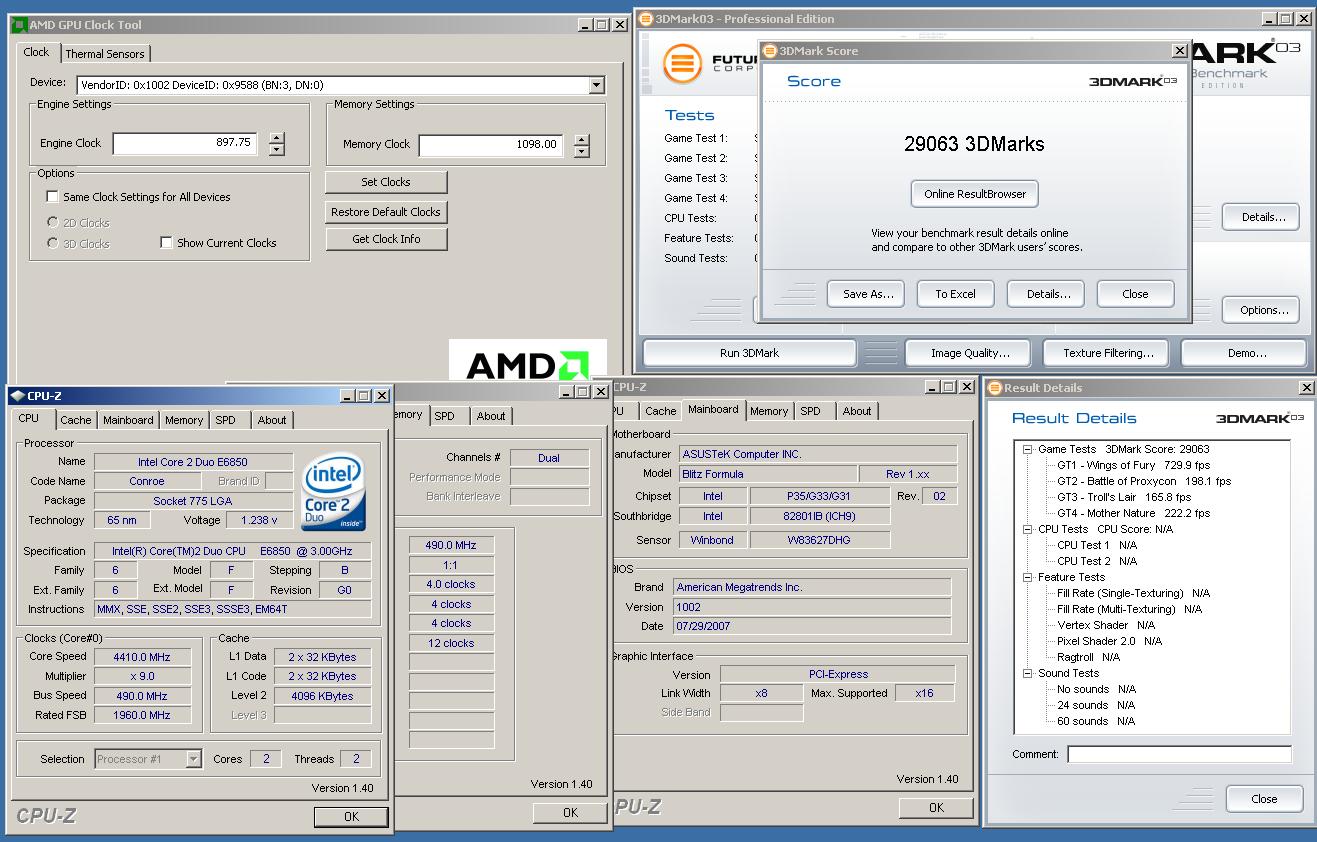This screenshot has height=842, width=1317.
Task: Select GT4 - Mother Nature result row
Action: [x=1134, y=513]
